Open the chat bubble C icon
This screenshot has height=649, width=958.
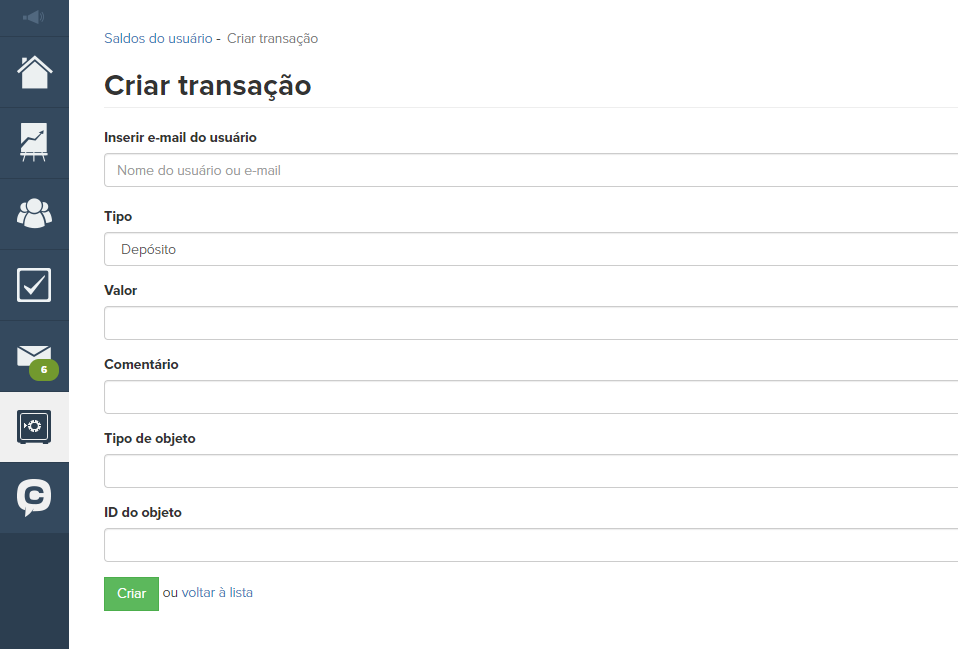(34, 497)
